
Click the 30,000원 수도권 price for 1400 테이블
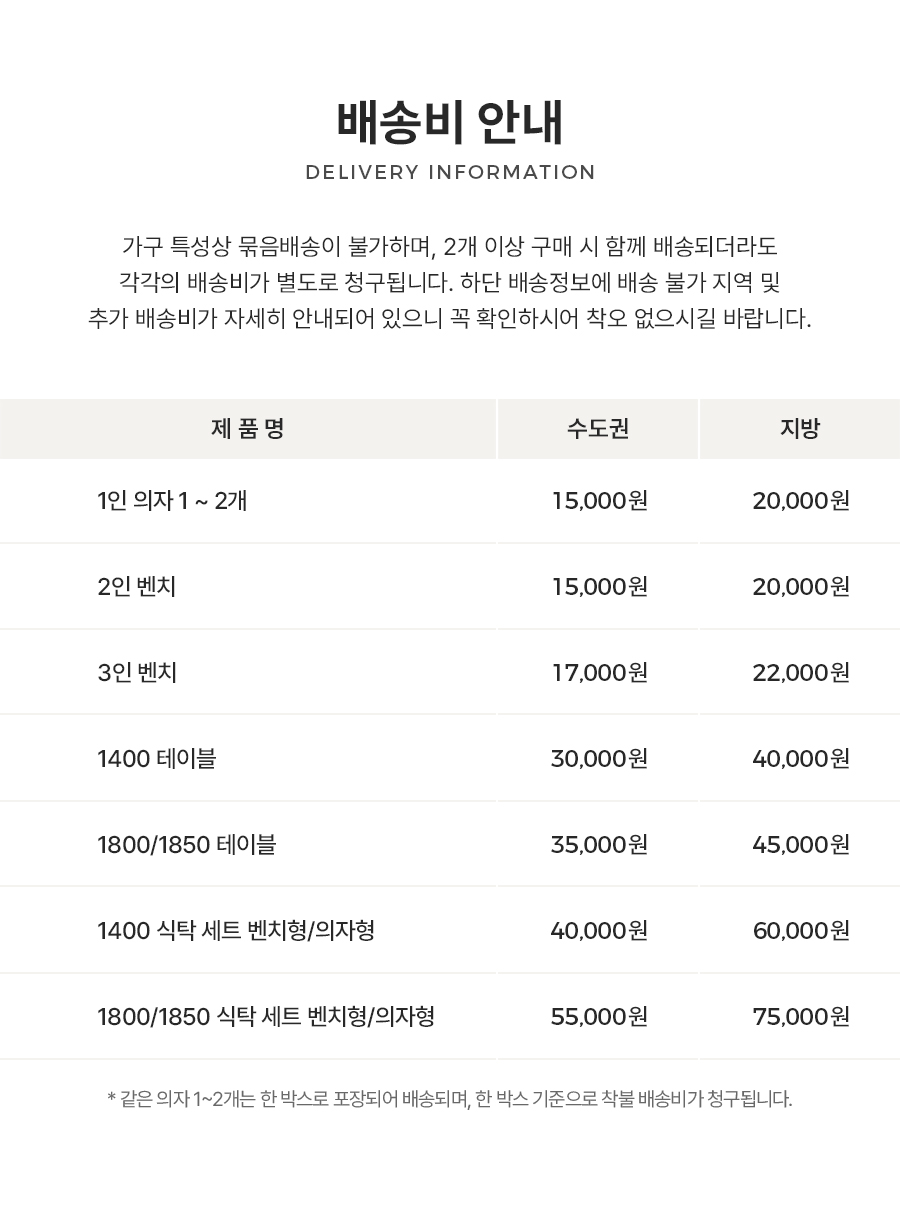click(600, 758)
